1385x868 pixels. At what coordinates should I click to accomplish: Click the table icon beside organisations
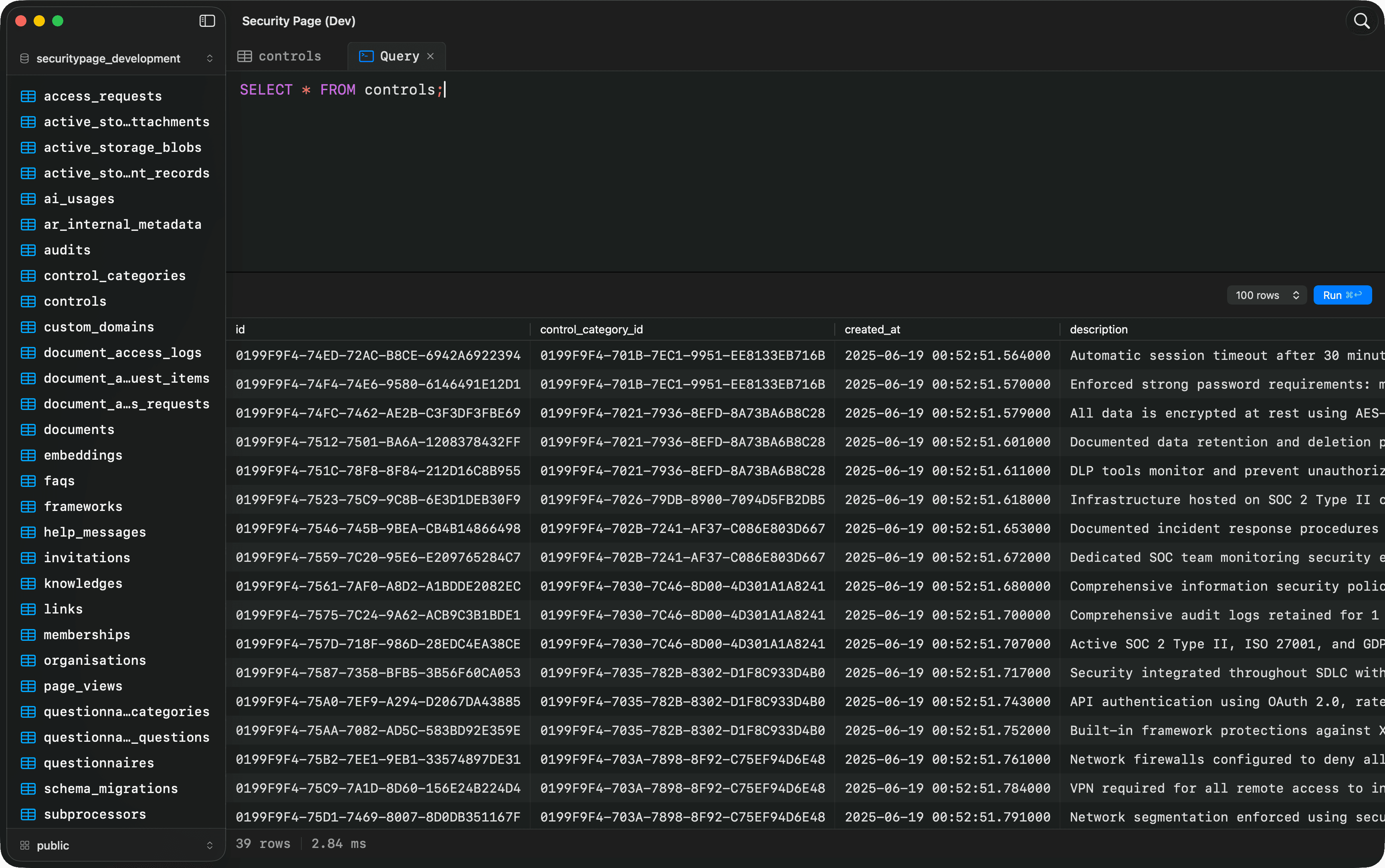point(28,660)
